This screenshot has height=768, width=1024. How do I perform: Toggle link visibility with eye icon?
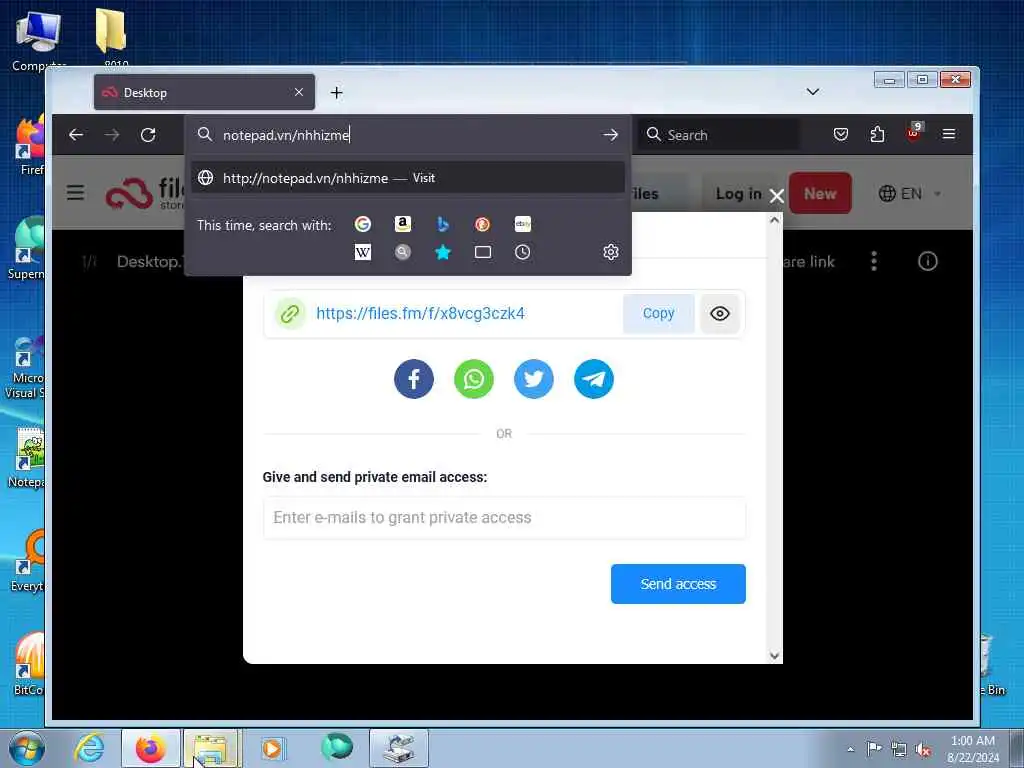point(720,313)
